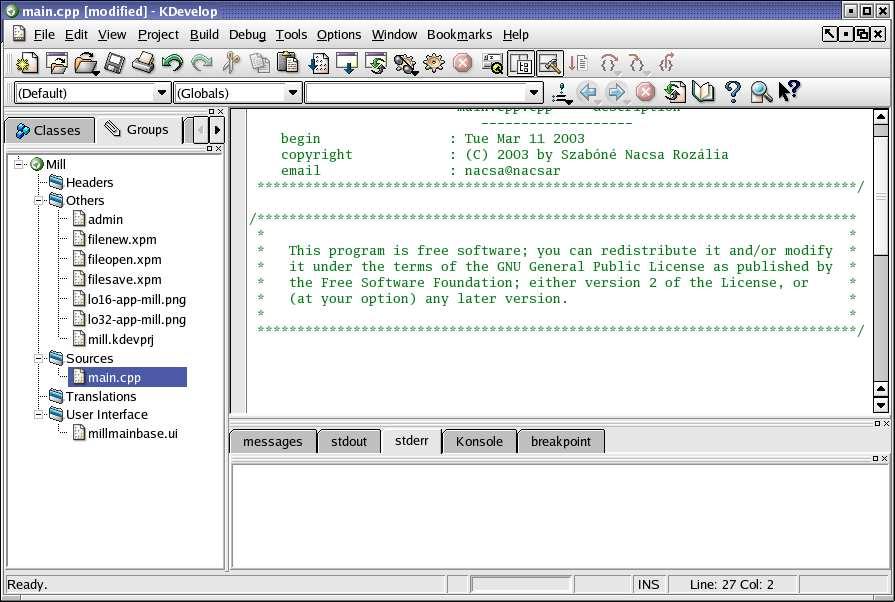Click the Run to Cursor debugger icon
Image resolution: width=895 pixels, height=602 pixels.
pyautogui.click(x=579, y=63)
